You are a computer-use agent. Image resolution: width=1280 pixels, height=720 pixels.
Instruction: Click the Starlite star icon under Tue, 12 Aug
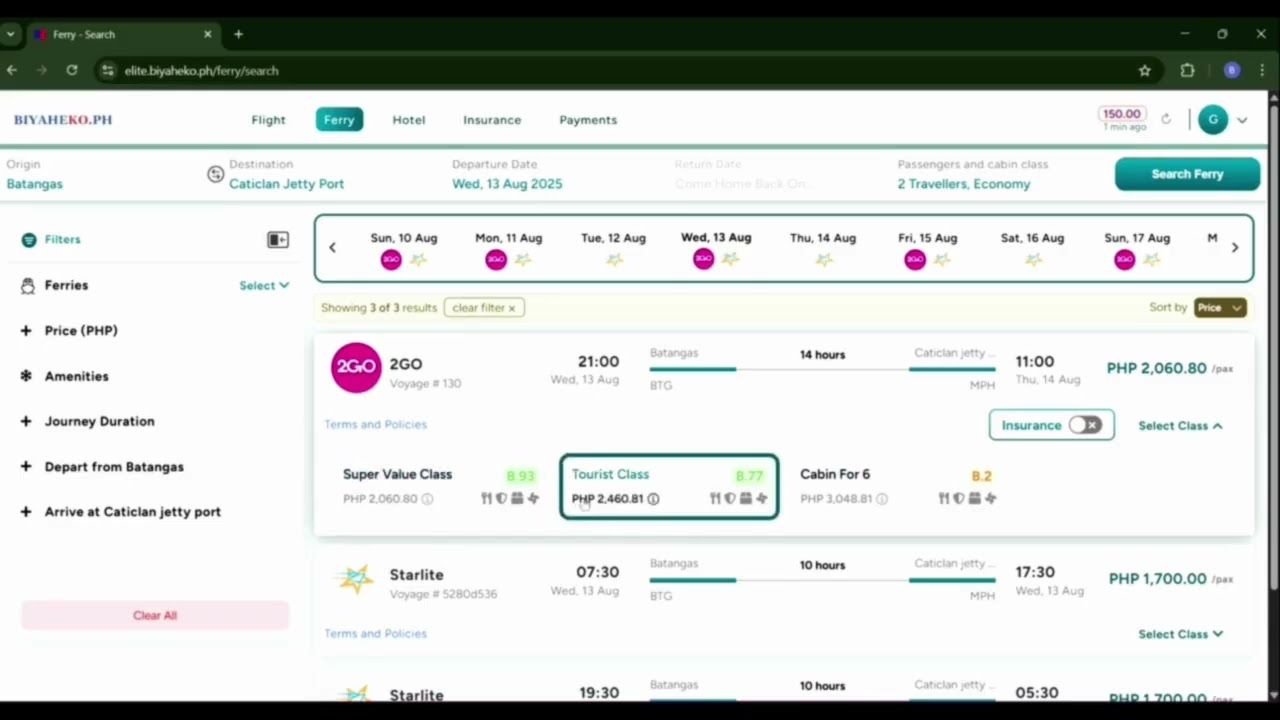pyautogui.click(x=614, y=260)
